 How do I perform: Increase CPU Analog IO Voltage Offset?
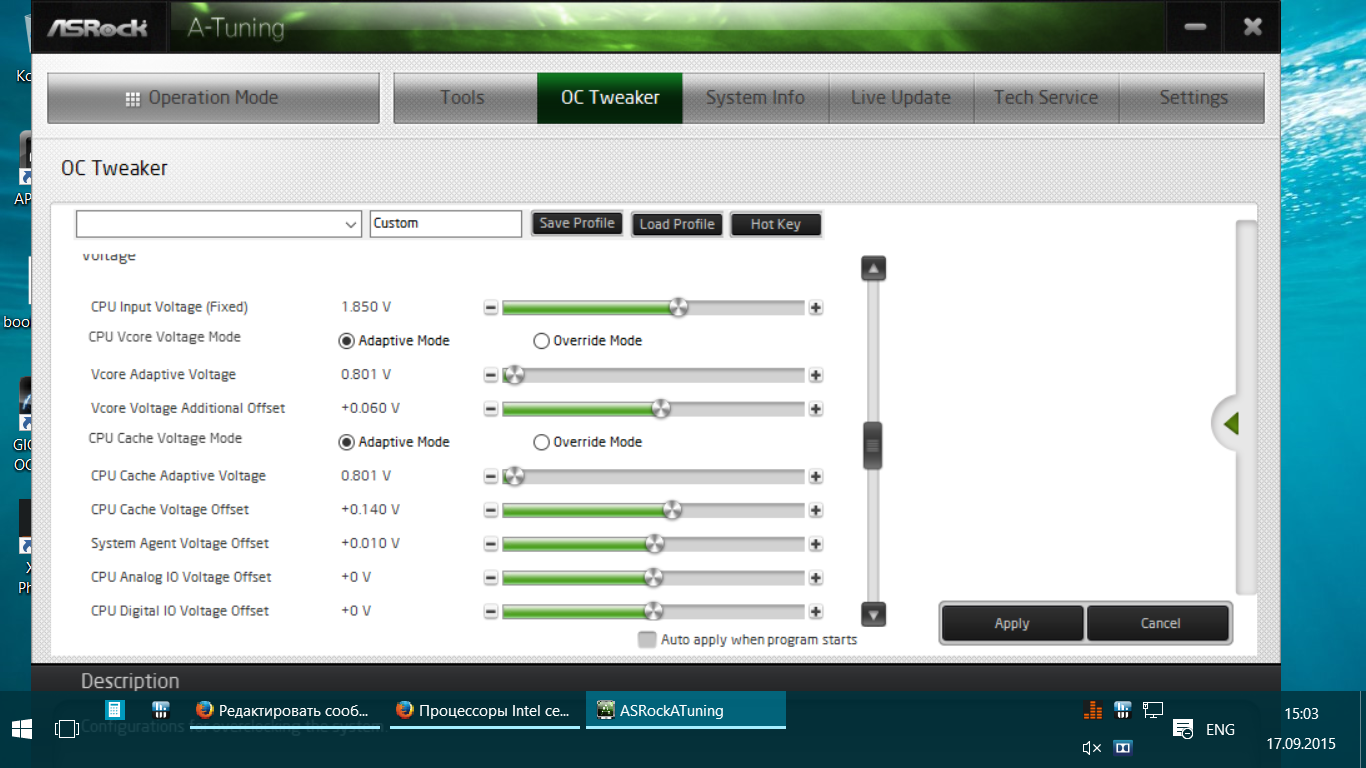816,578
